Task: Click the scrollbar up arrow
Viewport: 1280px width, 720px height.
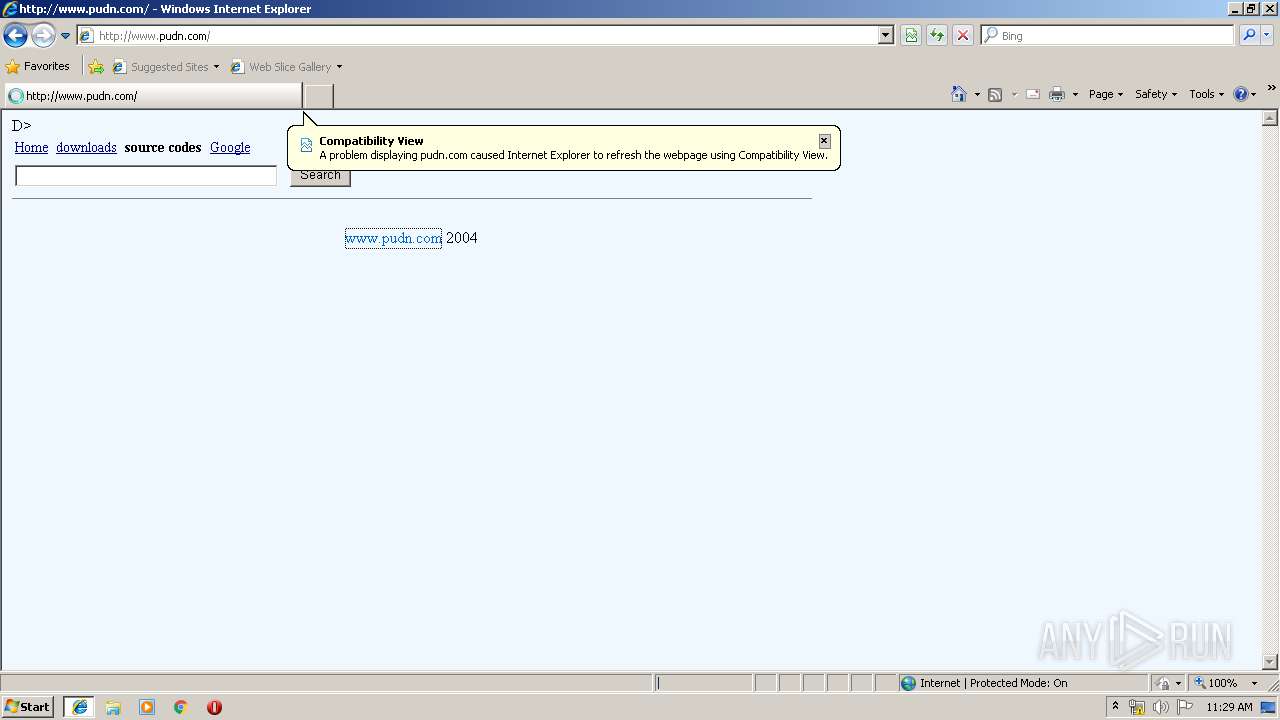Action: click(1270, 118)
